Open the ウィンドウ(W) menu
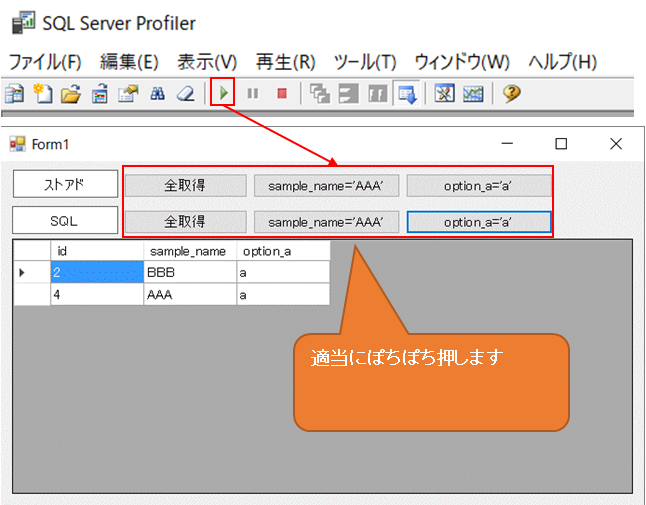 pyautogui.click(x=462, y=62)
